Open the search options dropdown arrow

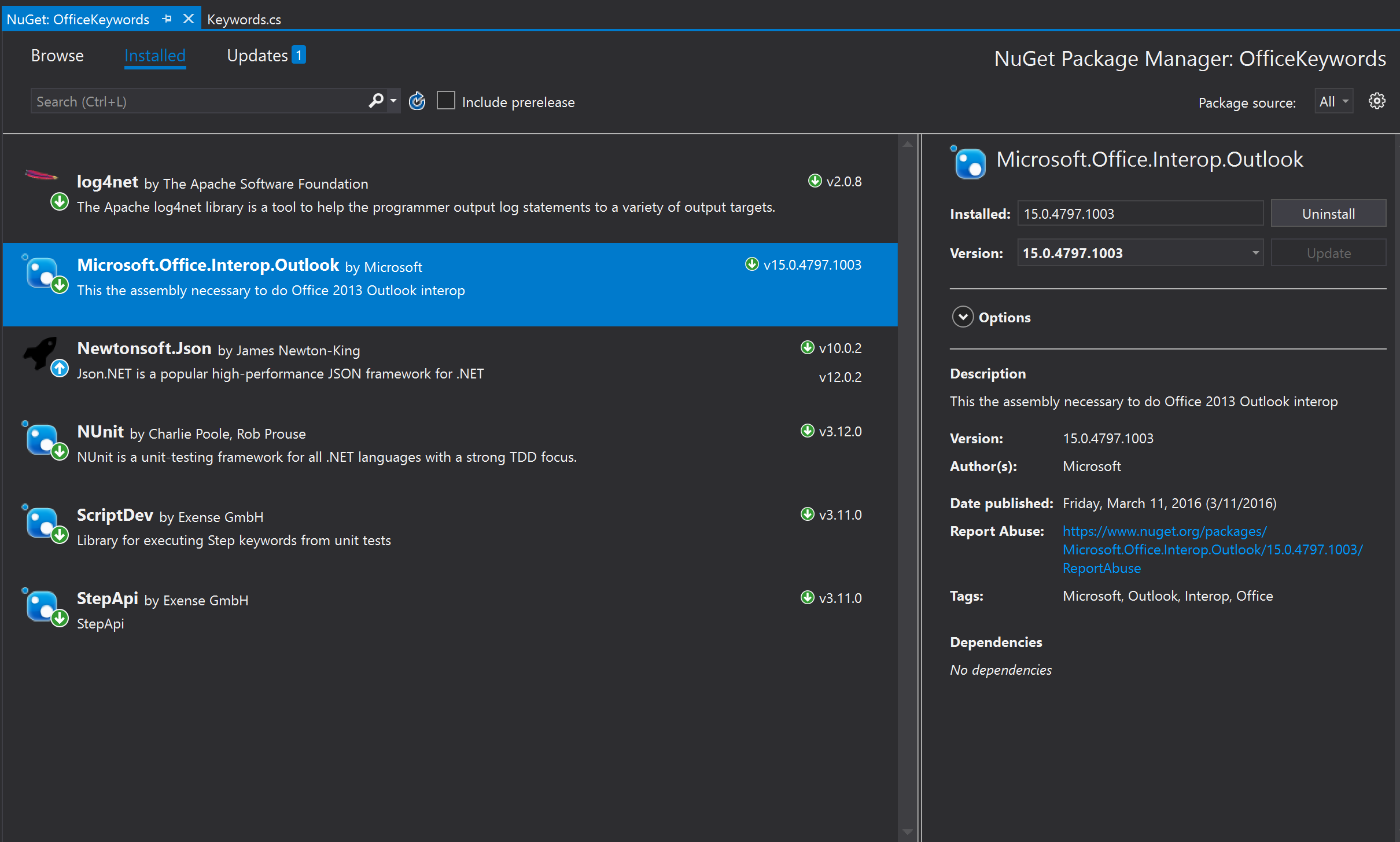coord(393,101)
